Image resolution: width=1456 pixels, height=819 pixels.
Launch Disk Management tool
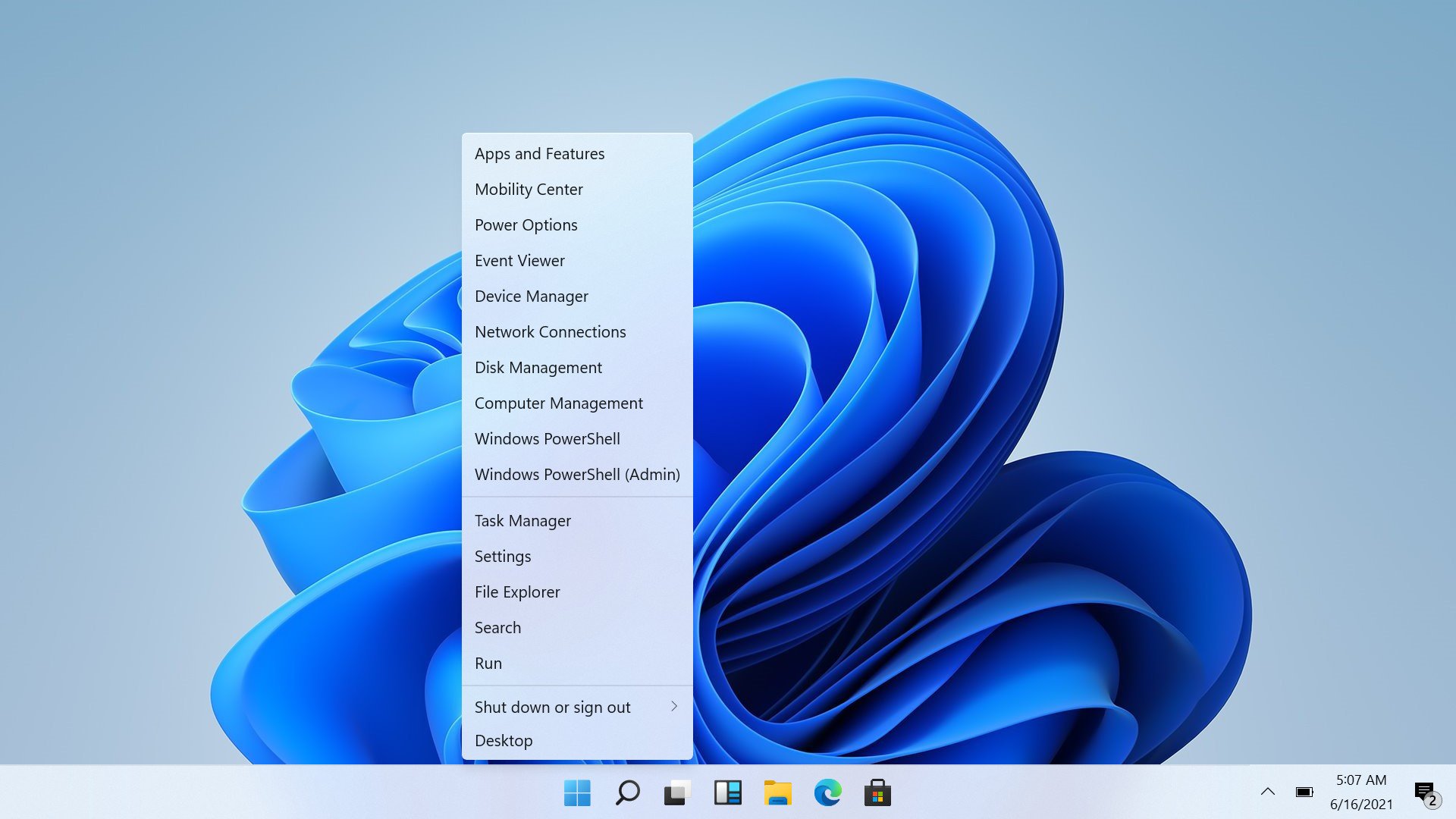coord(538,367)
